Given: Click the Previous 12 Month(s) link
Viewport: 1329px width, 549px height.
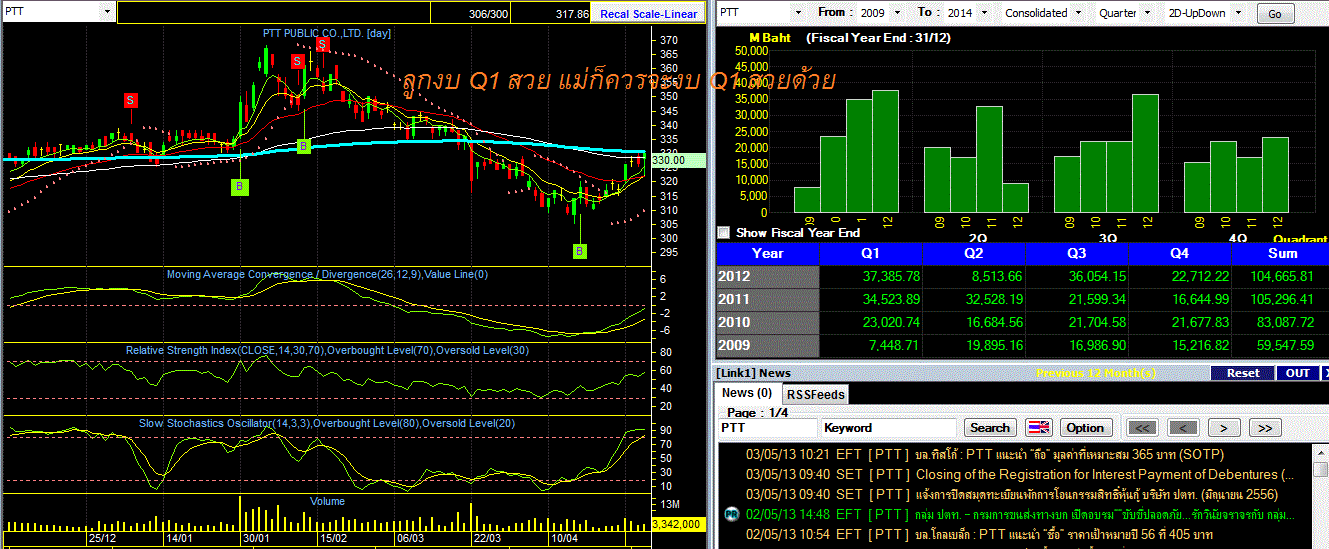Looking at the screenshot, I should pyautogui.click(x=1096, y=372).
